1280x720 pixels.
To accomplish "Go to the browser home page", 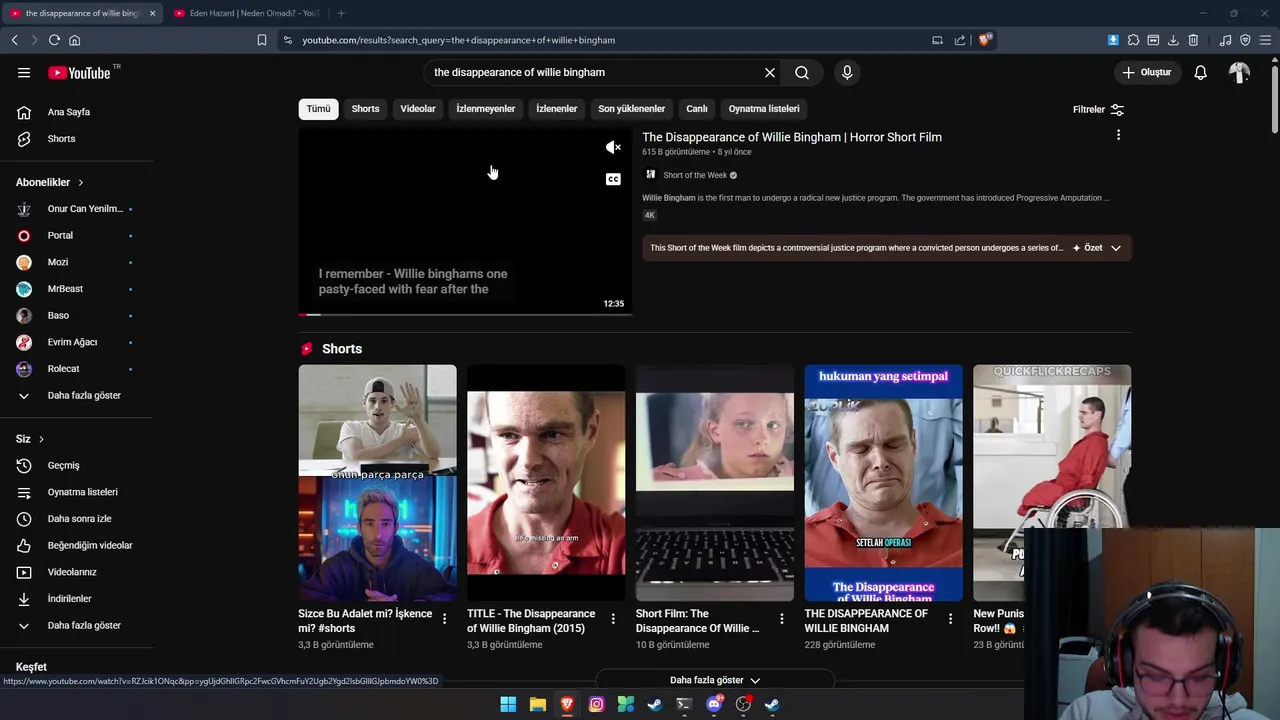I will pyautogui.click(x=74, y=40).
